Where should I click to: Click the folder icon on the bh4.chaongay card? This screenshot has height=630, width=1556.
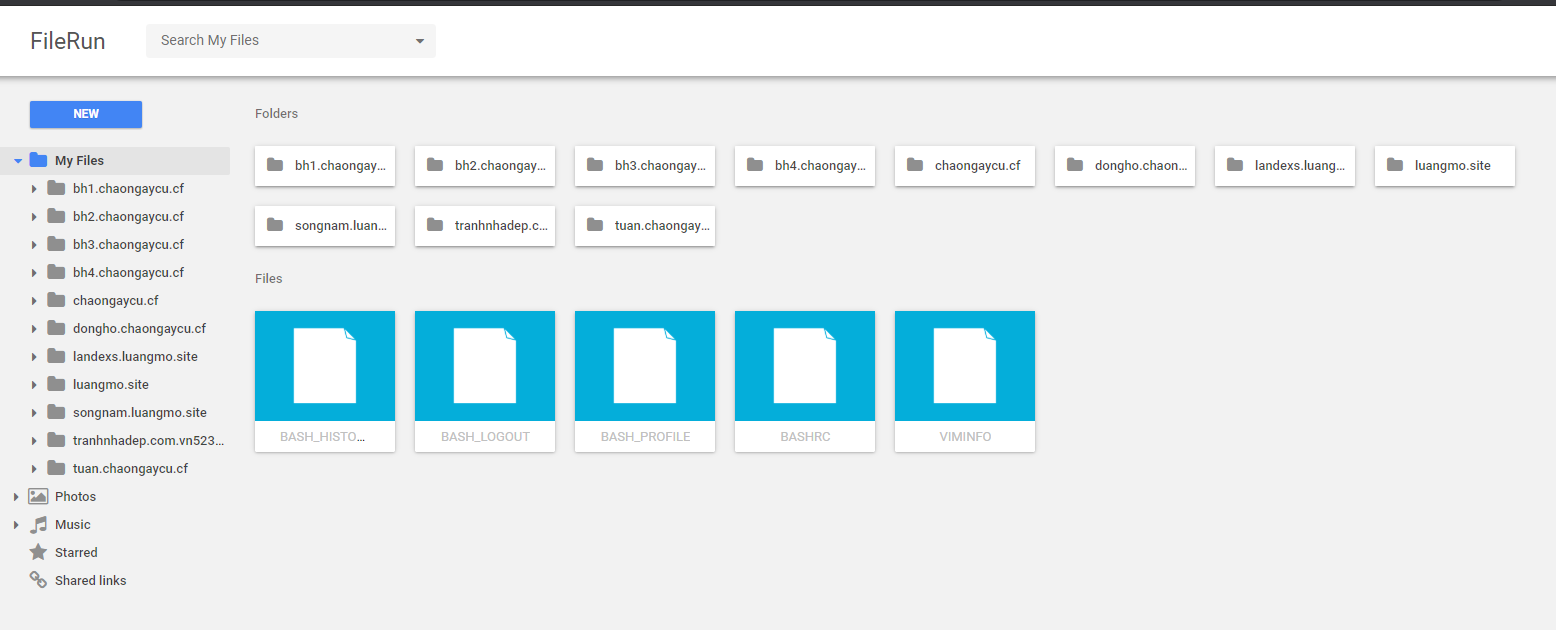[x=755, y=165]
